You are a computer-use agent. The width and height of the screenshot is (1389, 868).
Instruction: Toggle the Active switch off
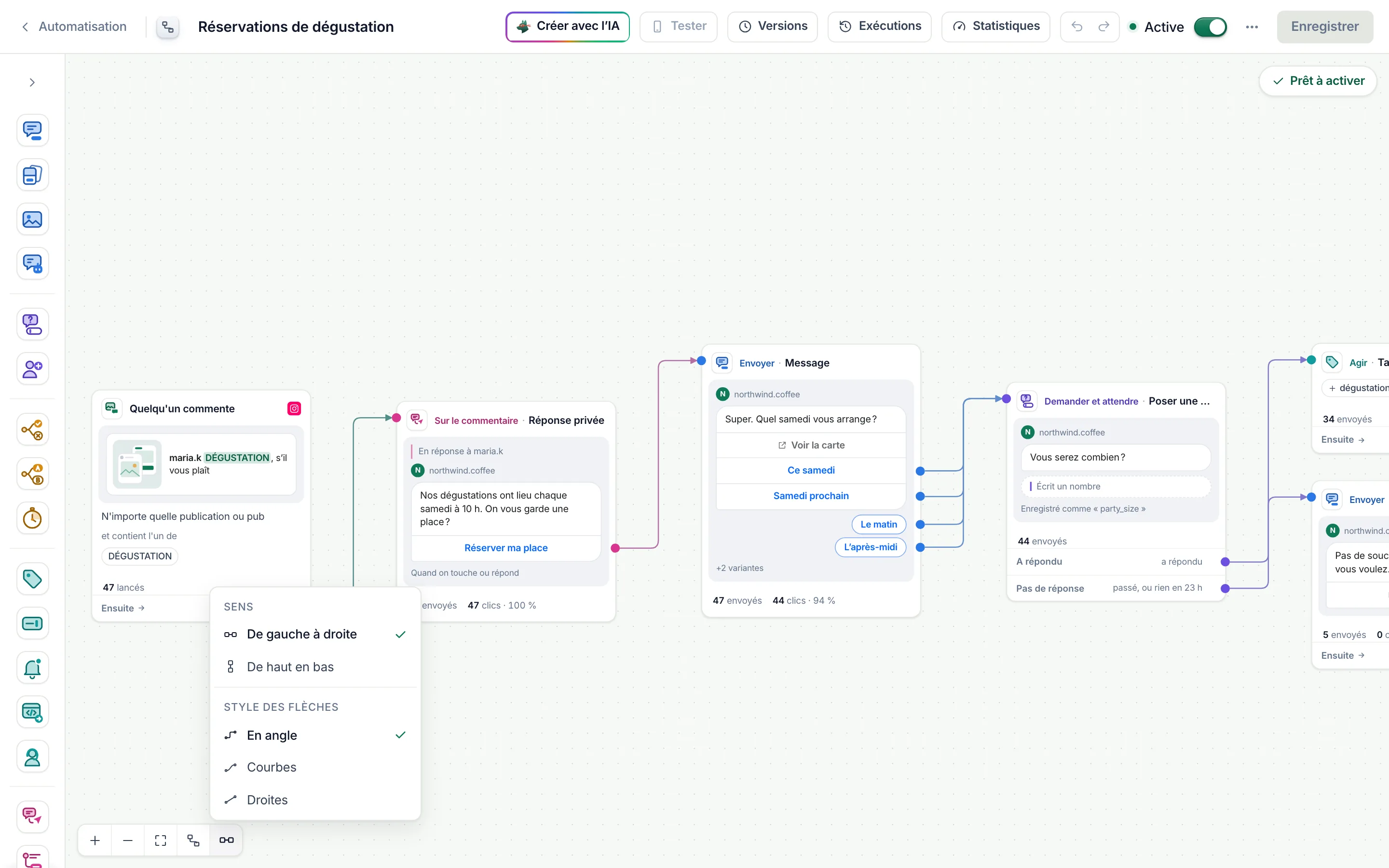click(x=1210, y=27)
